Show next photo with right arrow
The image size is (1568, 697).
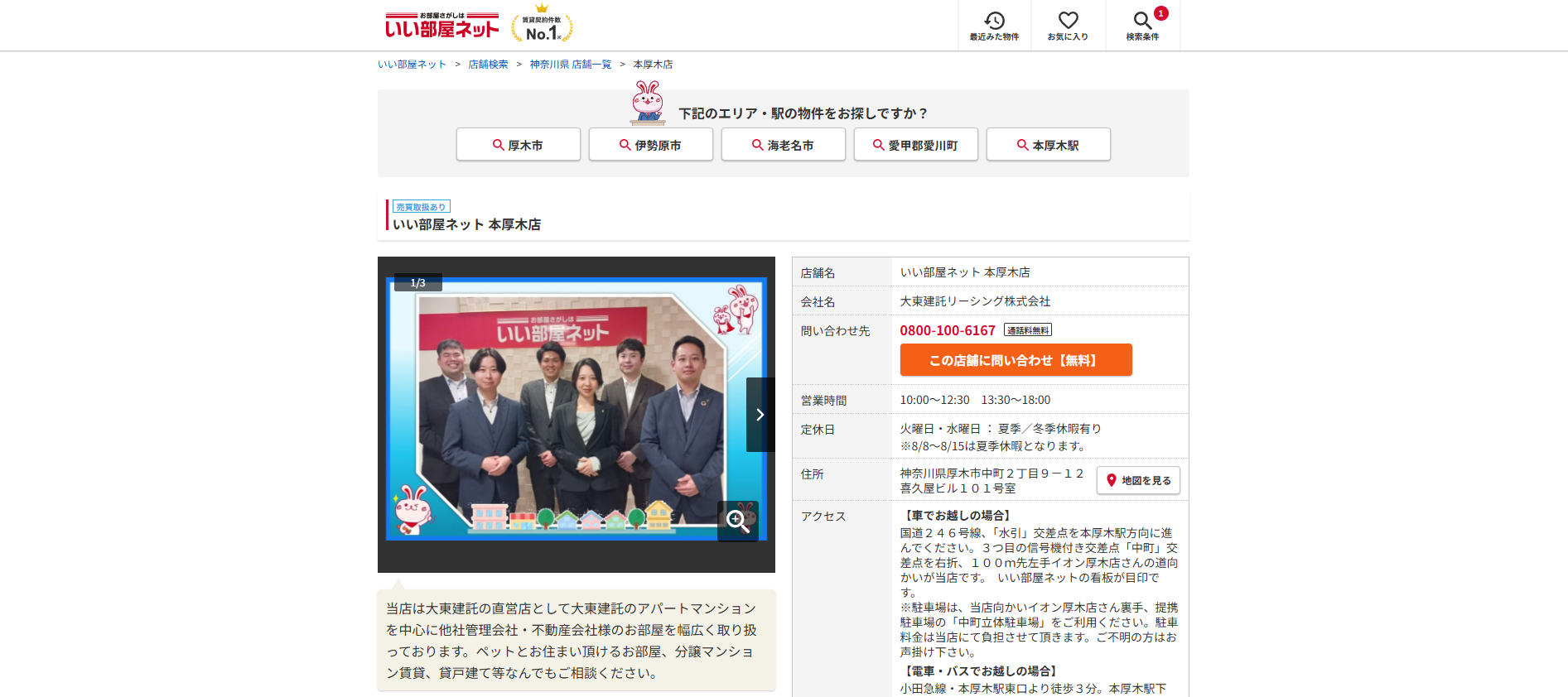point(760,415)
